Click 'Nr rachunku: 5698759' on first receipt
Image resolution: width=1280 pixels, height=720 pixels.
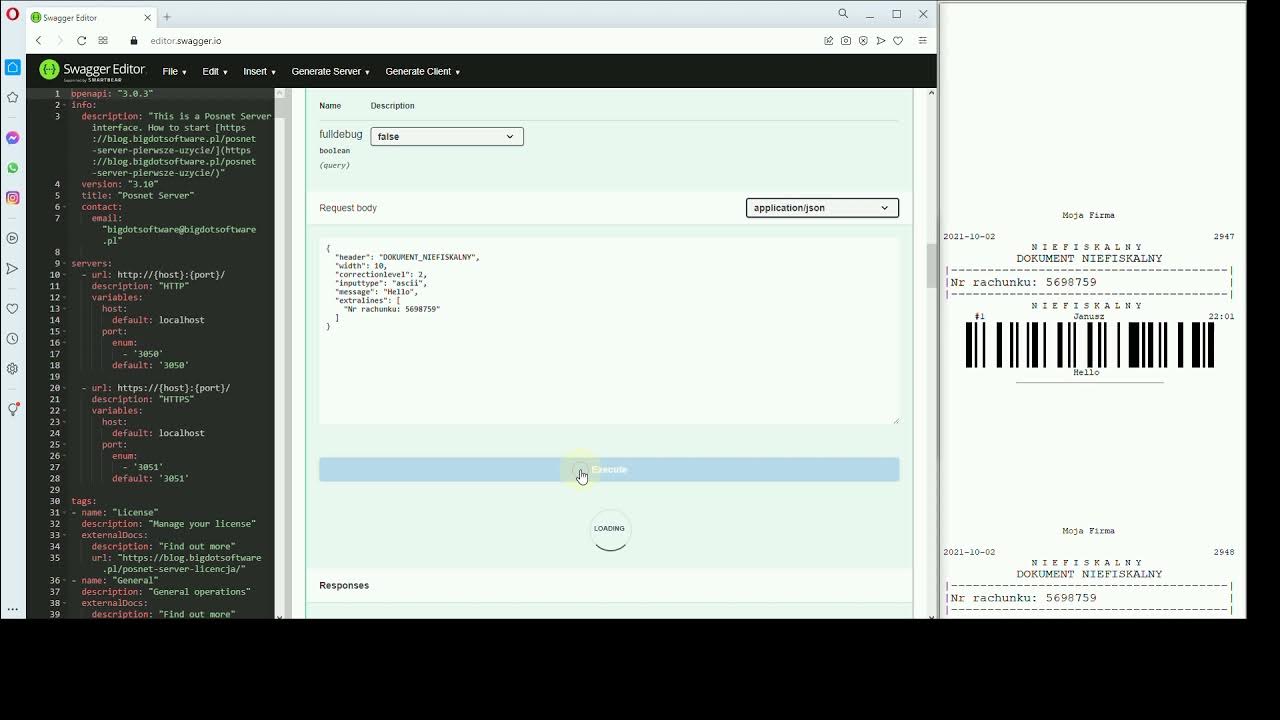1024,283
